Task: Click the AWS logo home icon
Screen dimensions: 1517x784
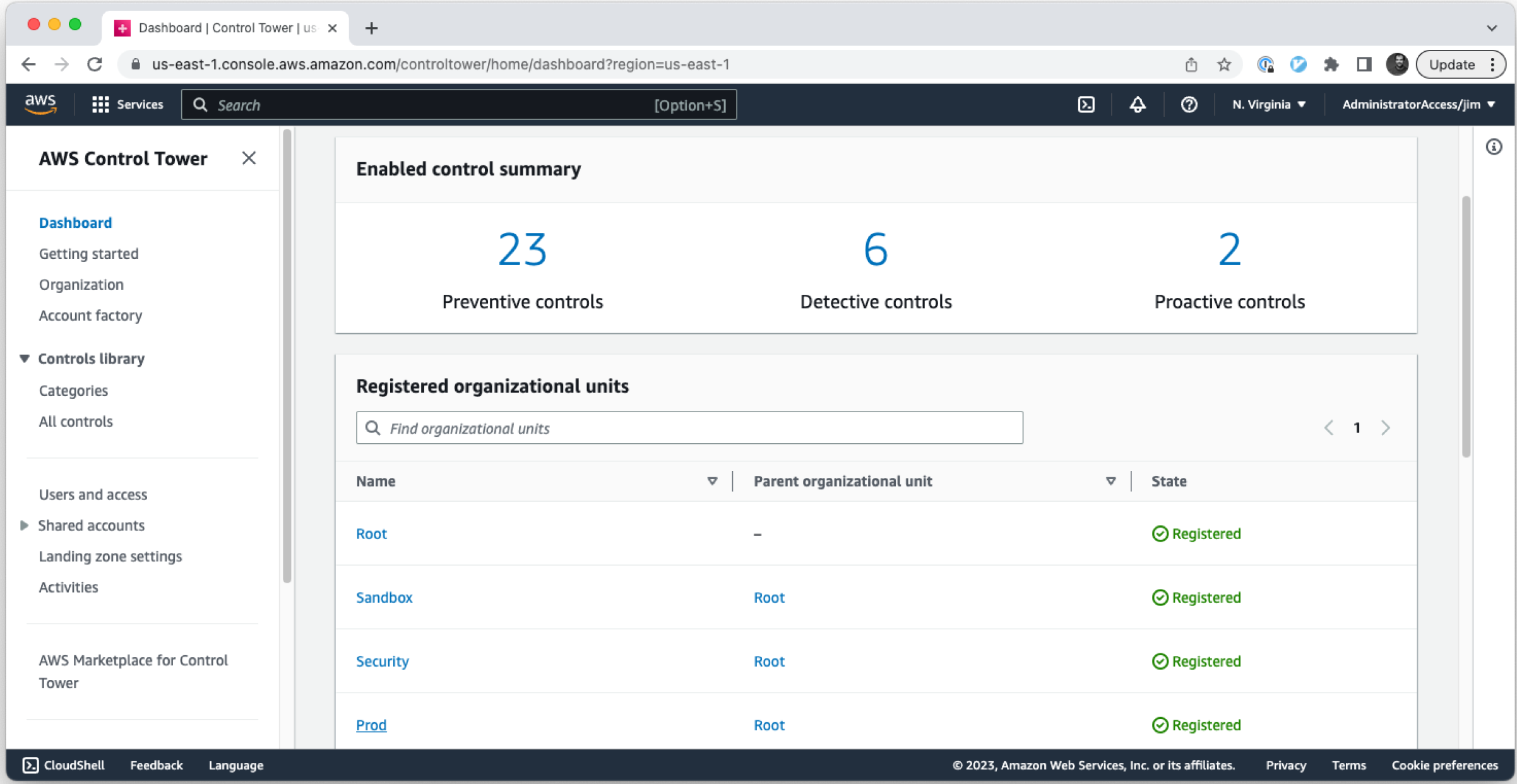Action: [40, 104]
